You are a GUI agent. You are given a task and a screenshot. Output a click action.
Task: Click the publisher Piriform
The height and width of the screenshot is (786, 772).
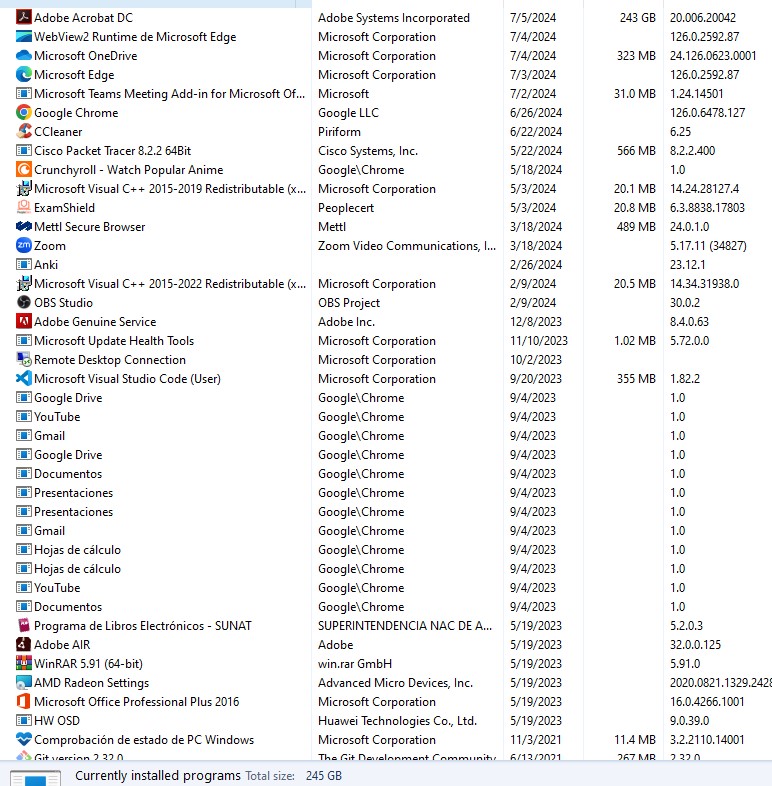tap(339, 132)
